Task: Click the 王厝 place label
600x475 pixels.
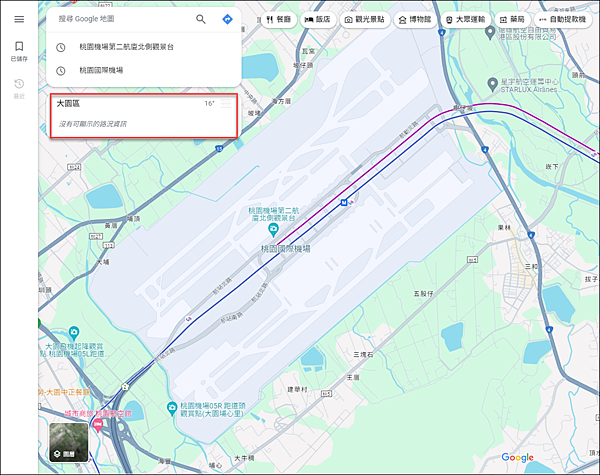Action: [353, 377]
